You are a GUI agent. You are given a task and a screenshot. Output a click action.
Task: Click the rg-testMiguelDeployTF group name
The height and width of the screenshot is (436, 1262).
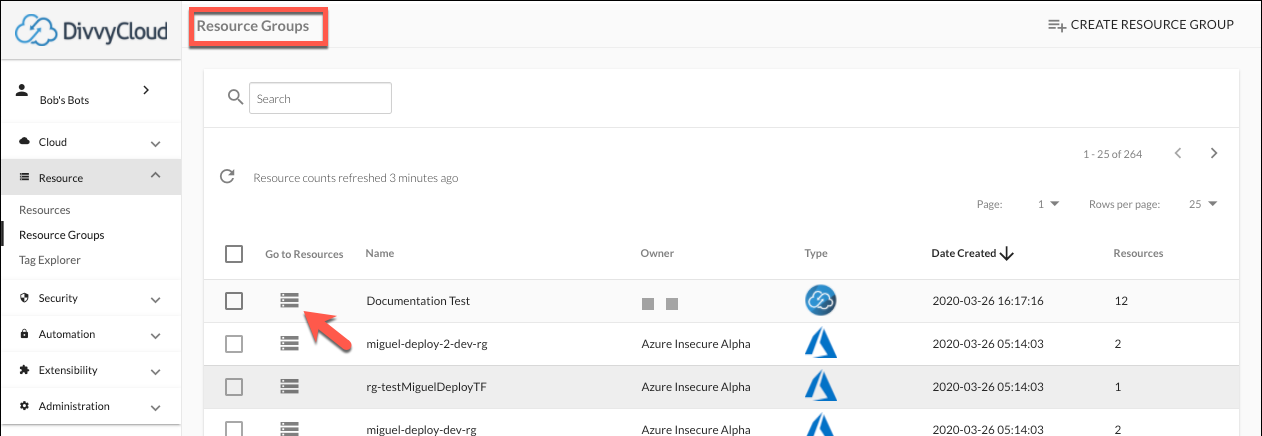pyautogui.click(x=425, y=387)
